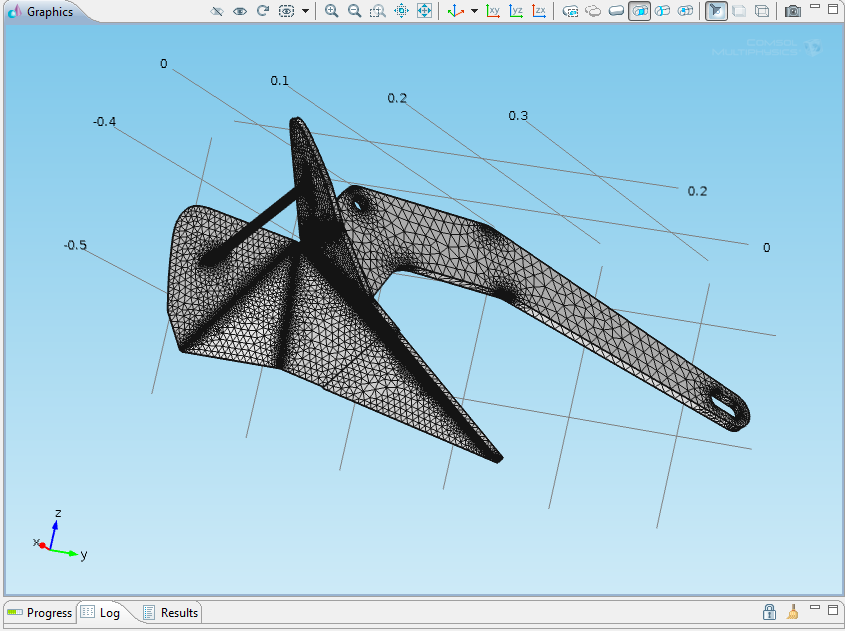Switch to the yz plane view

[516, 11]
